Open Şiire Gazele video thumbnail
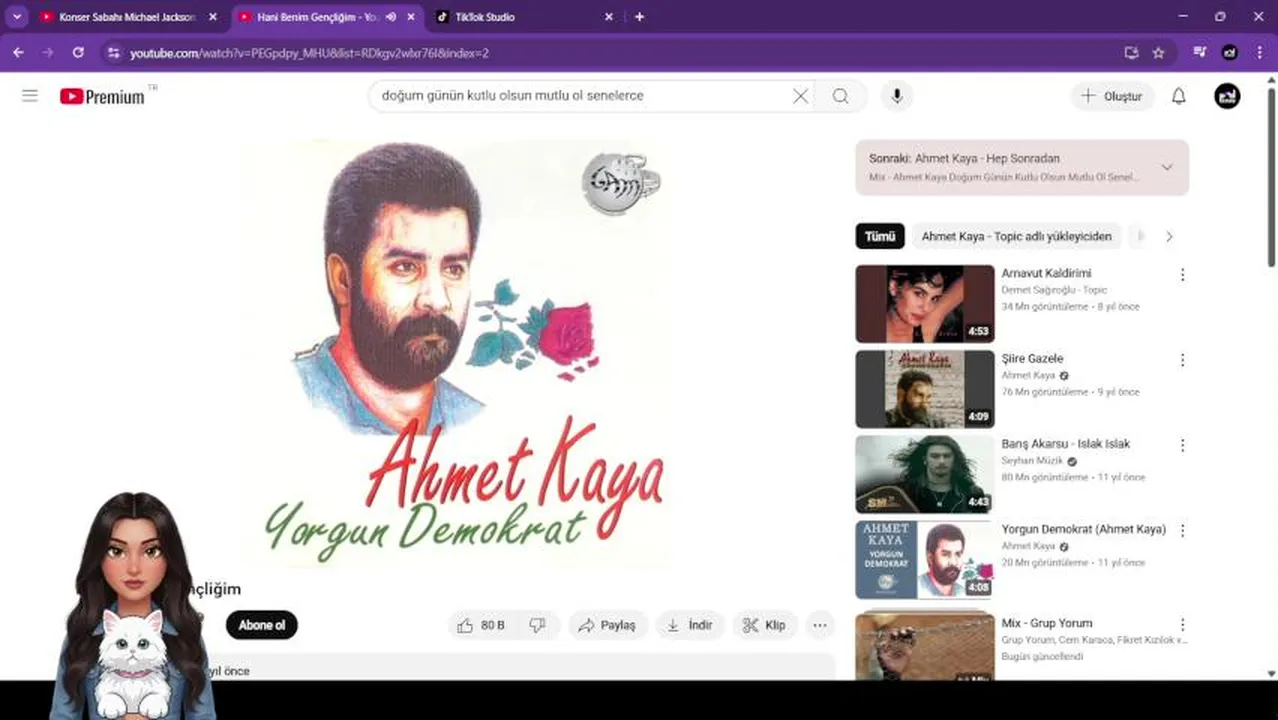Viewport: 1278px width, 720px height. point(925,389)
